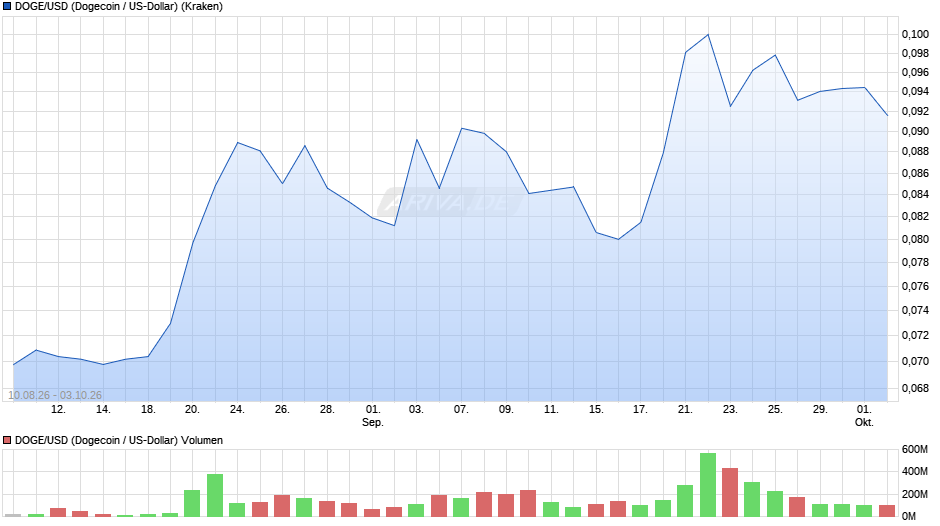
Task: Click the '0,072' price axis label
Action: pos(915,335)
